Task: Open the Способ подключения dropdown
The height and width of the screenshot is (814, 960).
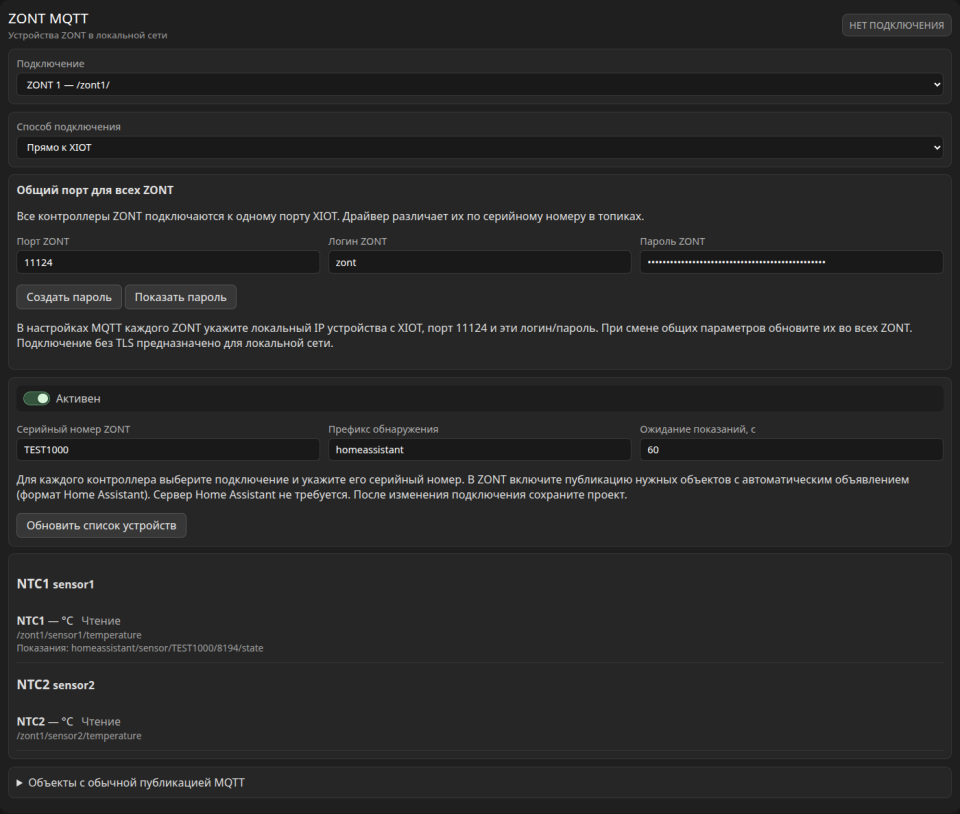Action: click(x=479, y=147)
